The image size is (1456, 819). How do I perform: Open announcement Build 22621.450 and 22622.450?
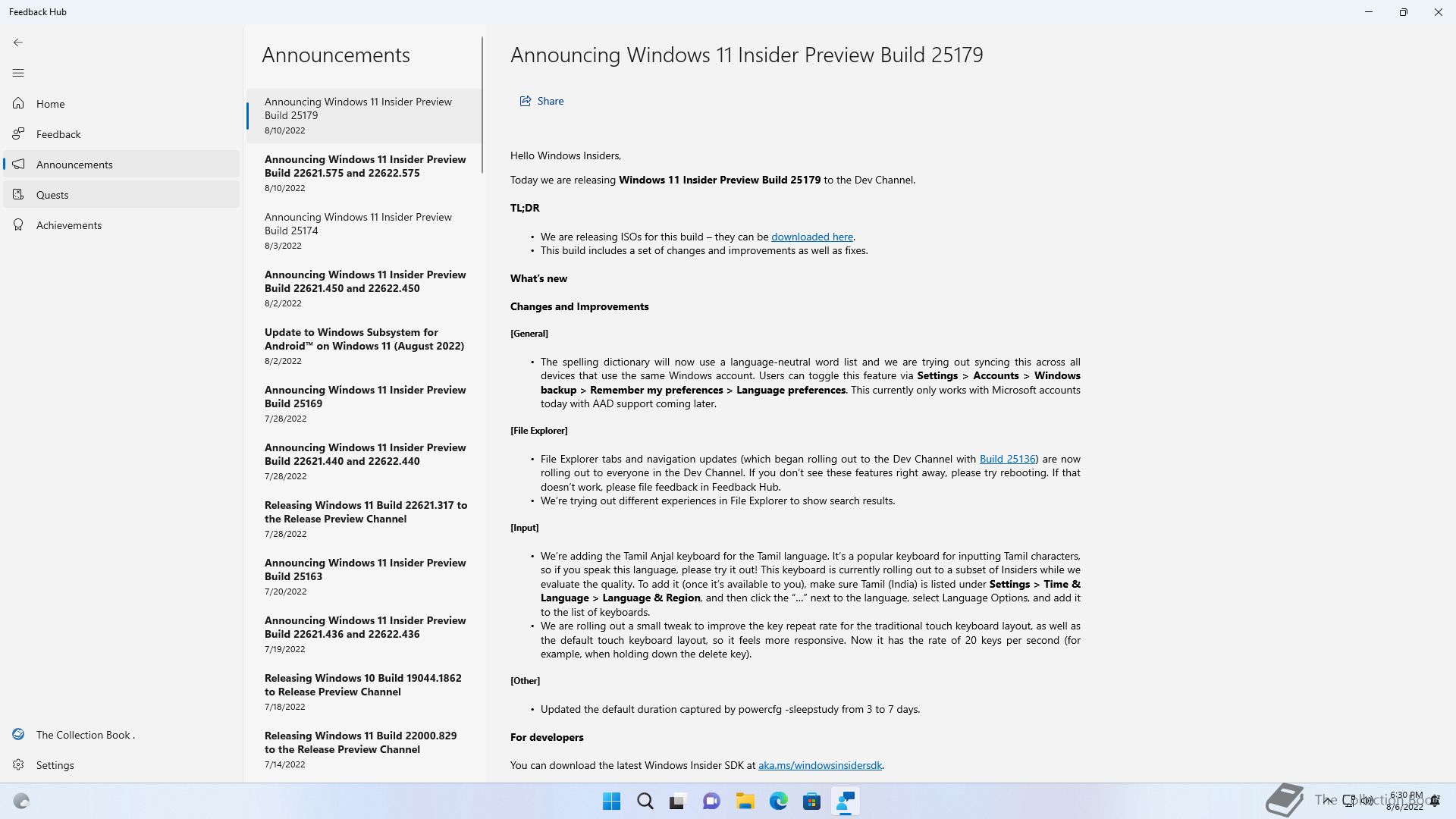click(364, 288)
